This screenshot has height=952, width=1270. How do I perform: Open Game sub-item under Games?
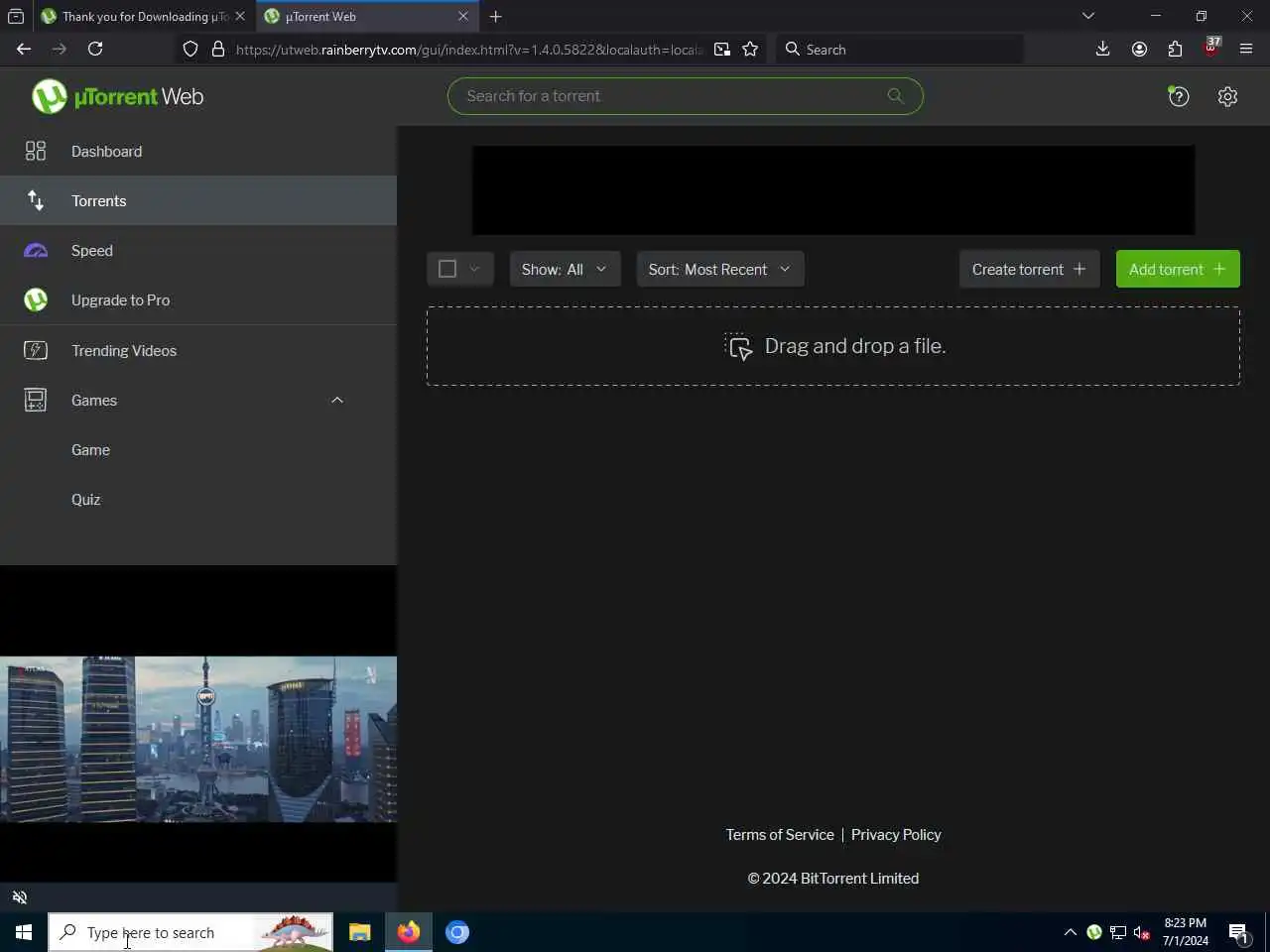pyautogui.click(x=90, y=449)
